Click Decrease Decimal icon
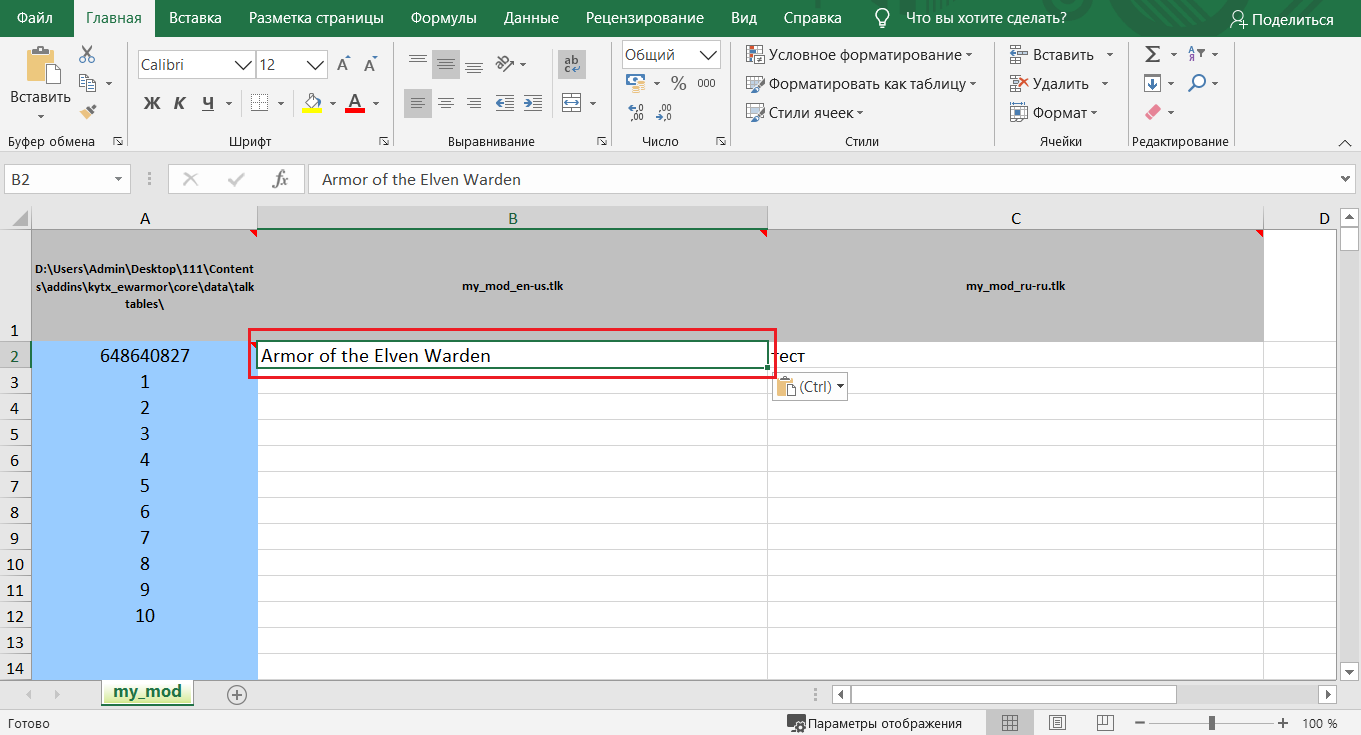 [664, 111]
